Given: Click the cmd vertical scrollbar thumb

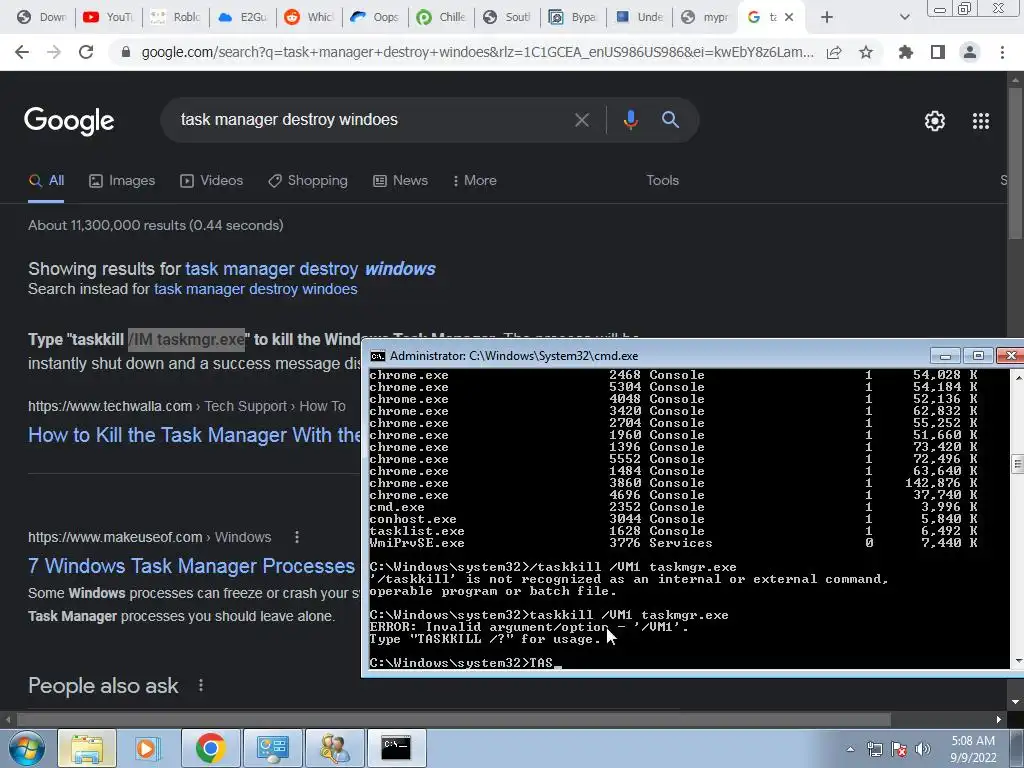Looking at the screenshot, I should pos(1017,464).
